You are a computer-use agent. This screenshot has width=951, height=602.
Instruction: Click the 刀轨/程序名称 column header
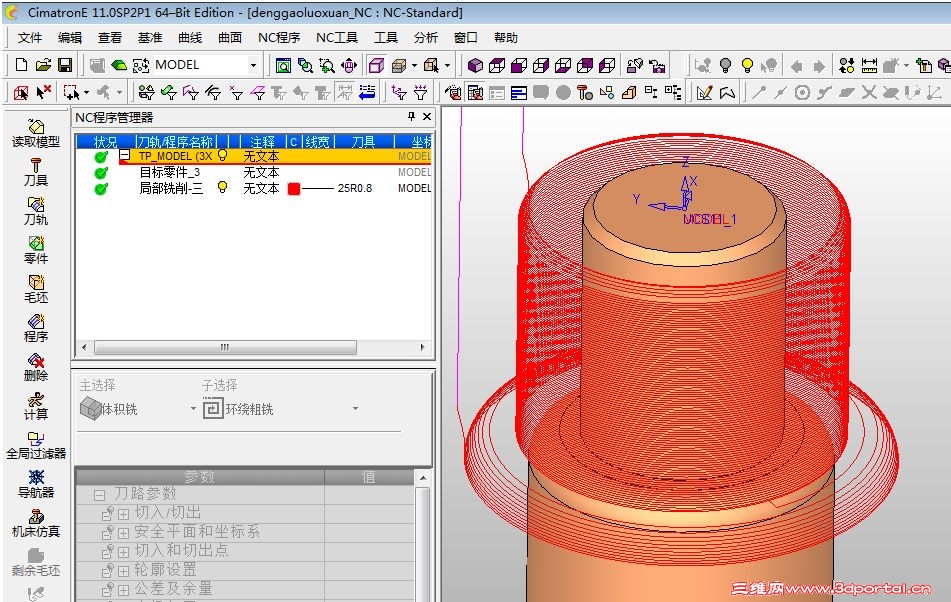[x=175, y=142]
